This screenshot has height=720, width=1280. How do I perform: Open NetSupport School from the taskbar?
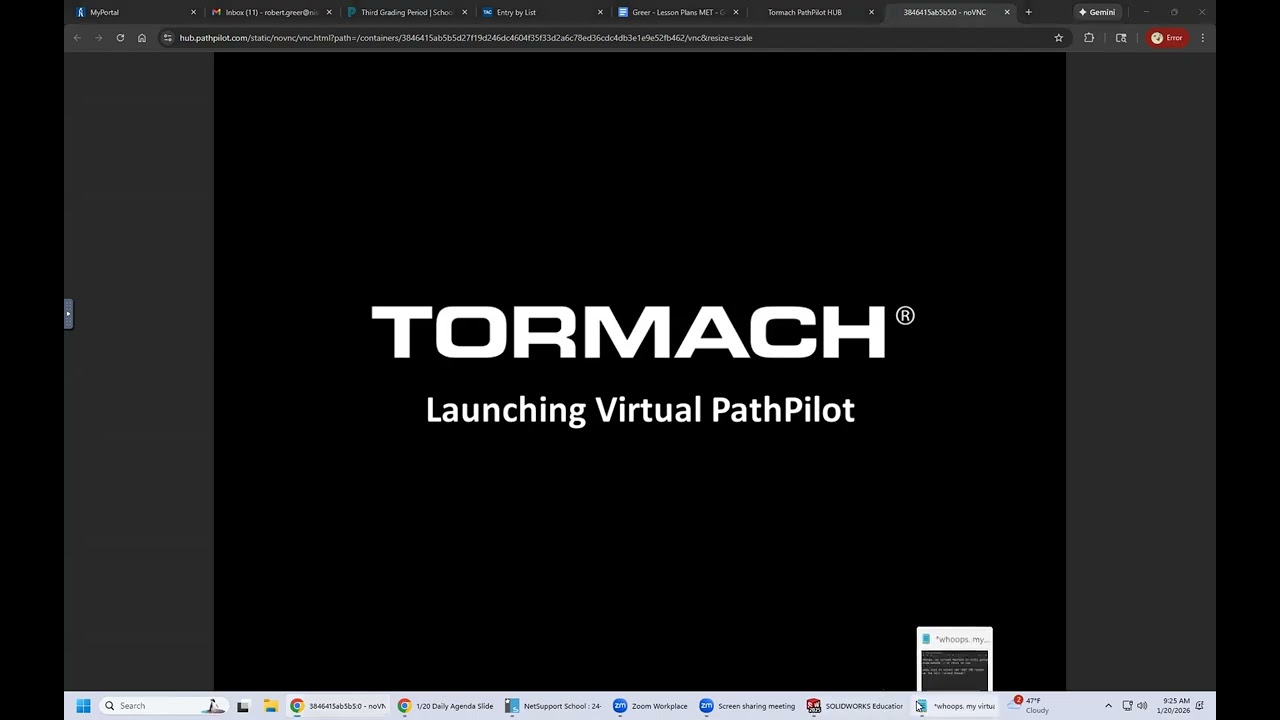554,706
